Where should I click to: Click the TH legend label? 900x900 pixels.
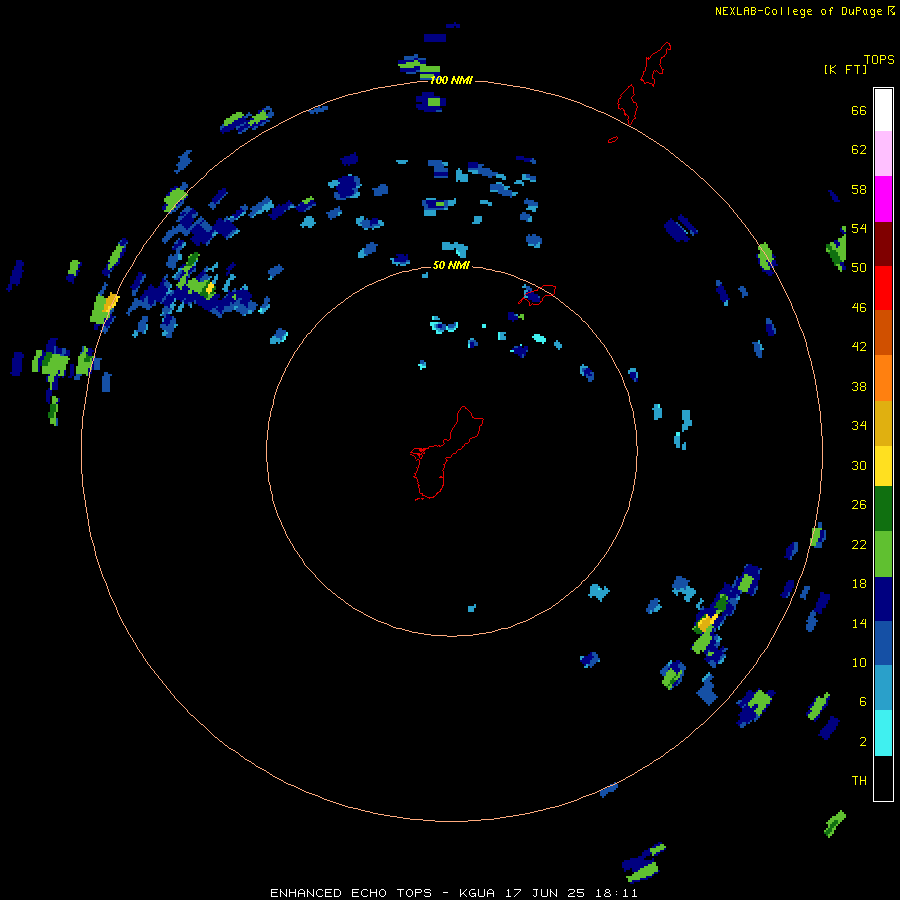pos(859,781)
